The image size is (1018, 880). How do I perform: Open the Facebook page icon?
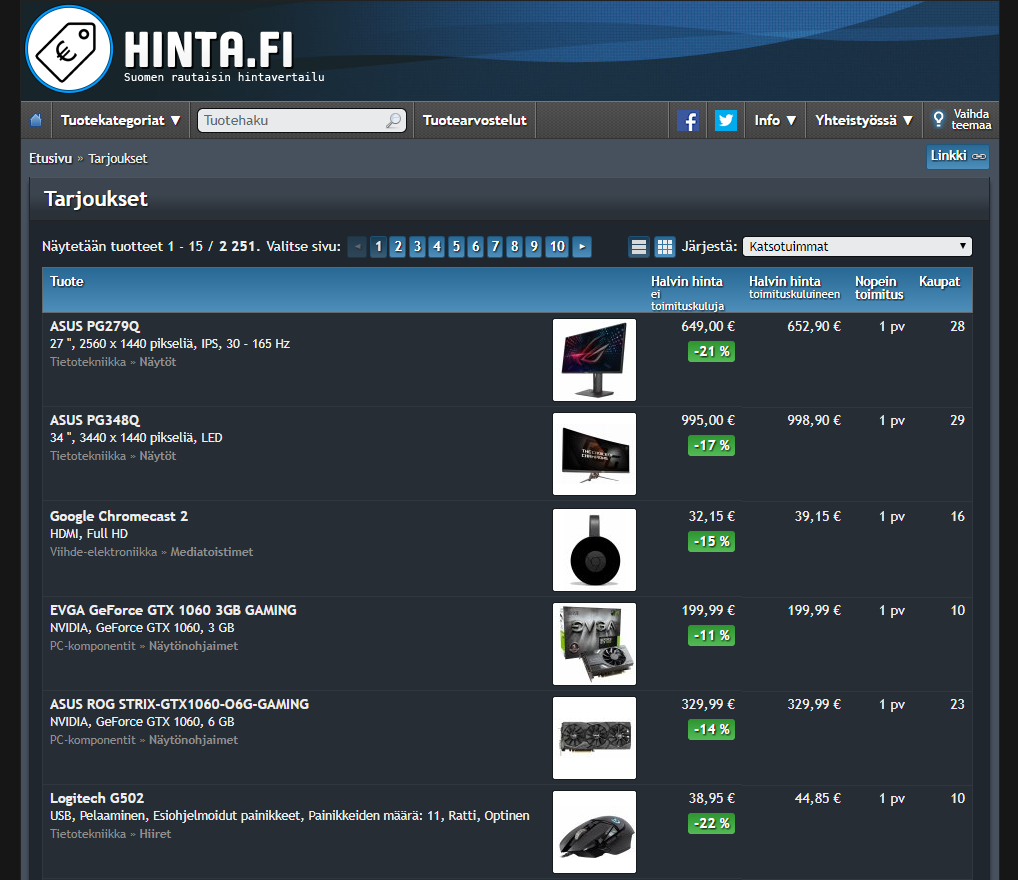coord(688,120)
